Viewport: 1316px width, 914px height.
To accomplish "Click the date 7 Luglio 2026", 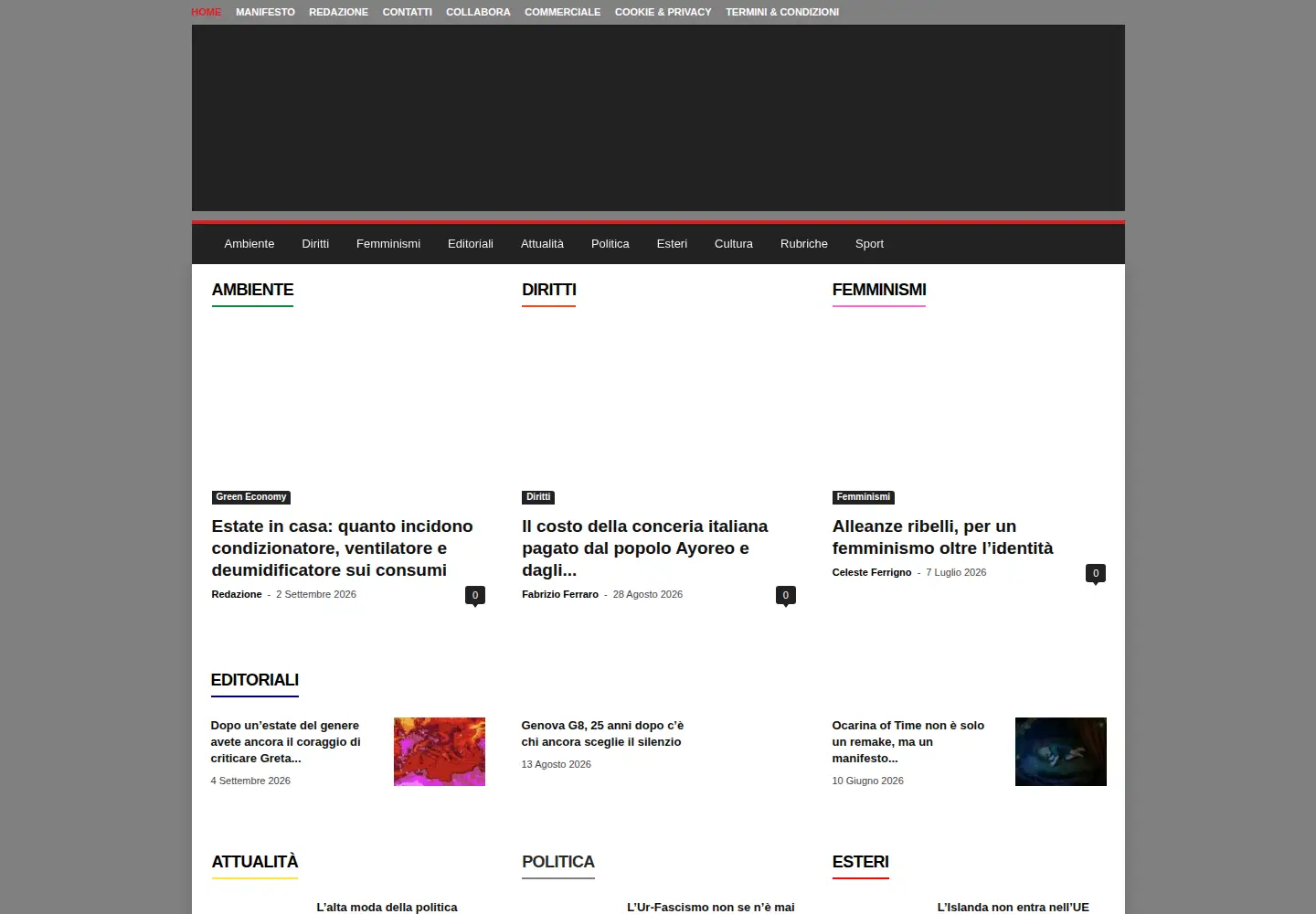I will (x=956, y=572).
